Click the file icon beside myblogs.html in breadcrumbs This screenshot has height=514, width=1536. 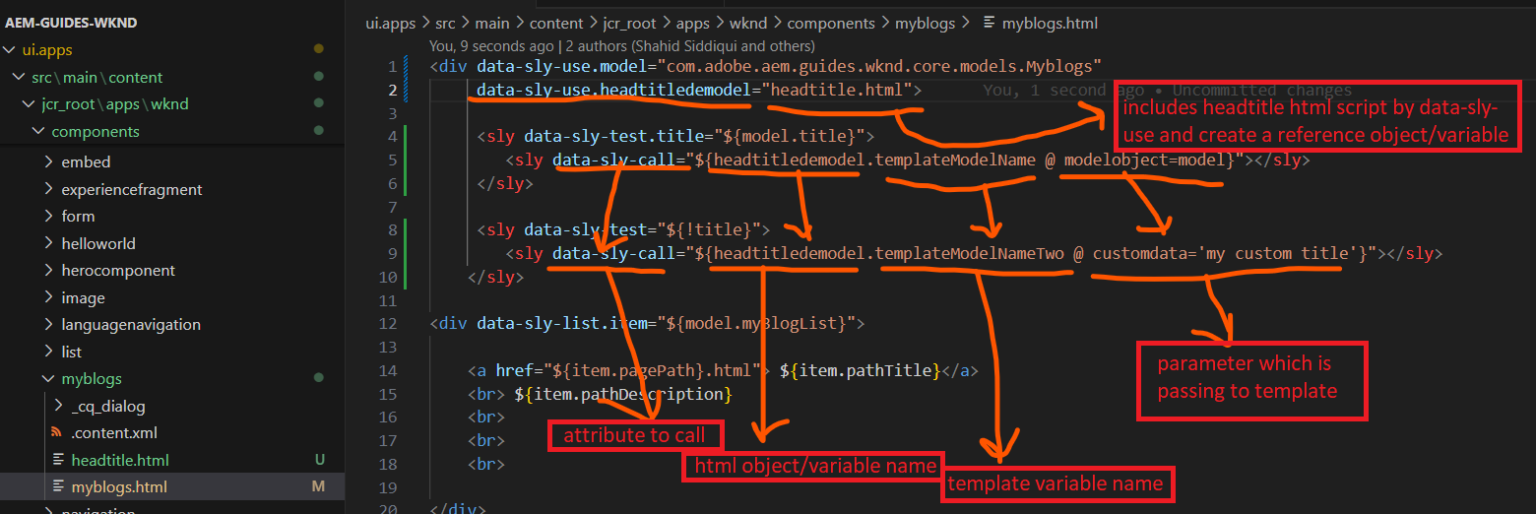pyautogui.click(x=989, y=22)
